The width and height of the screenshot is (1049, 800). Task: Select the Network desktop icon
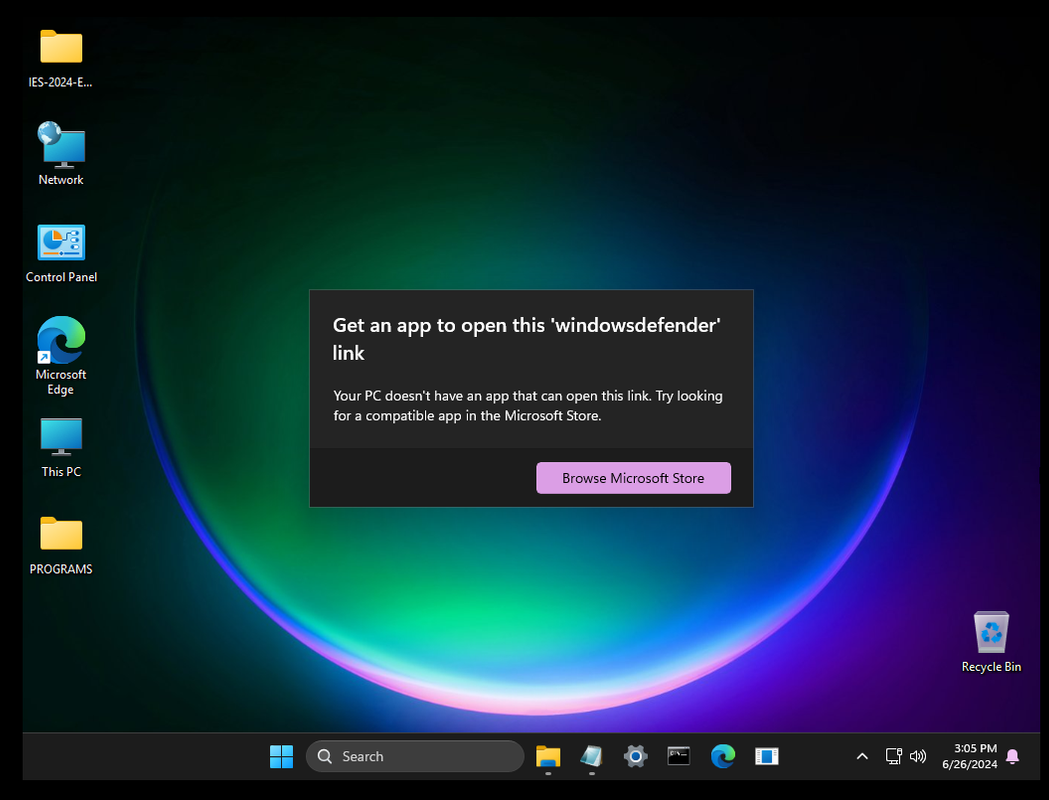point(61,154)
